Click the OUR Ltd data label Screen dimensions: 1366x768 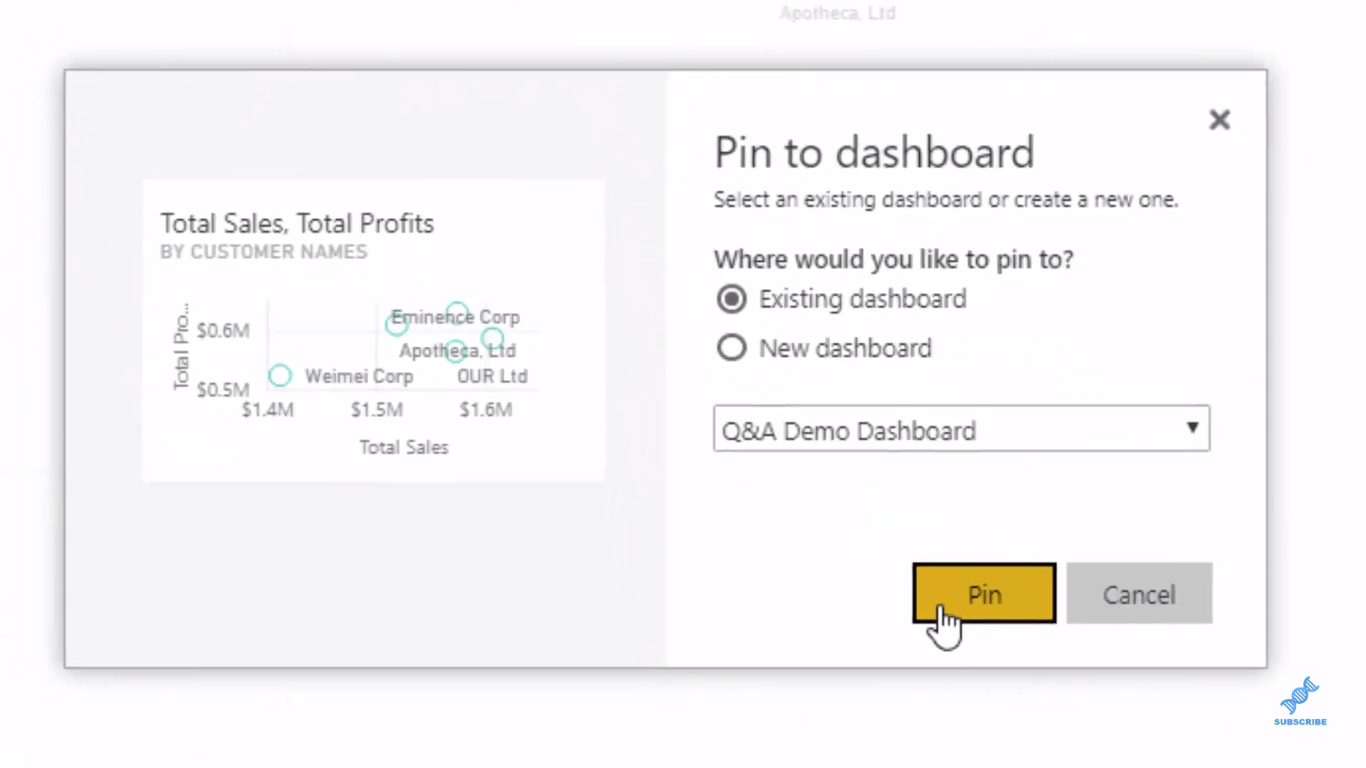(492, 377)
